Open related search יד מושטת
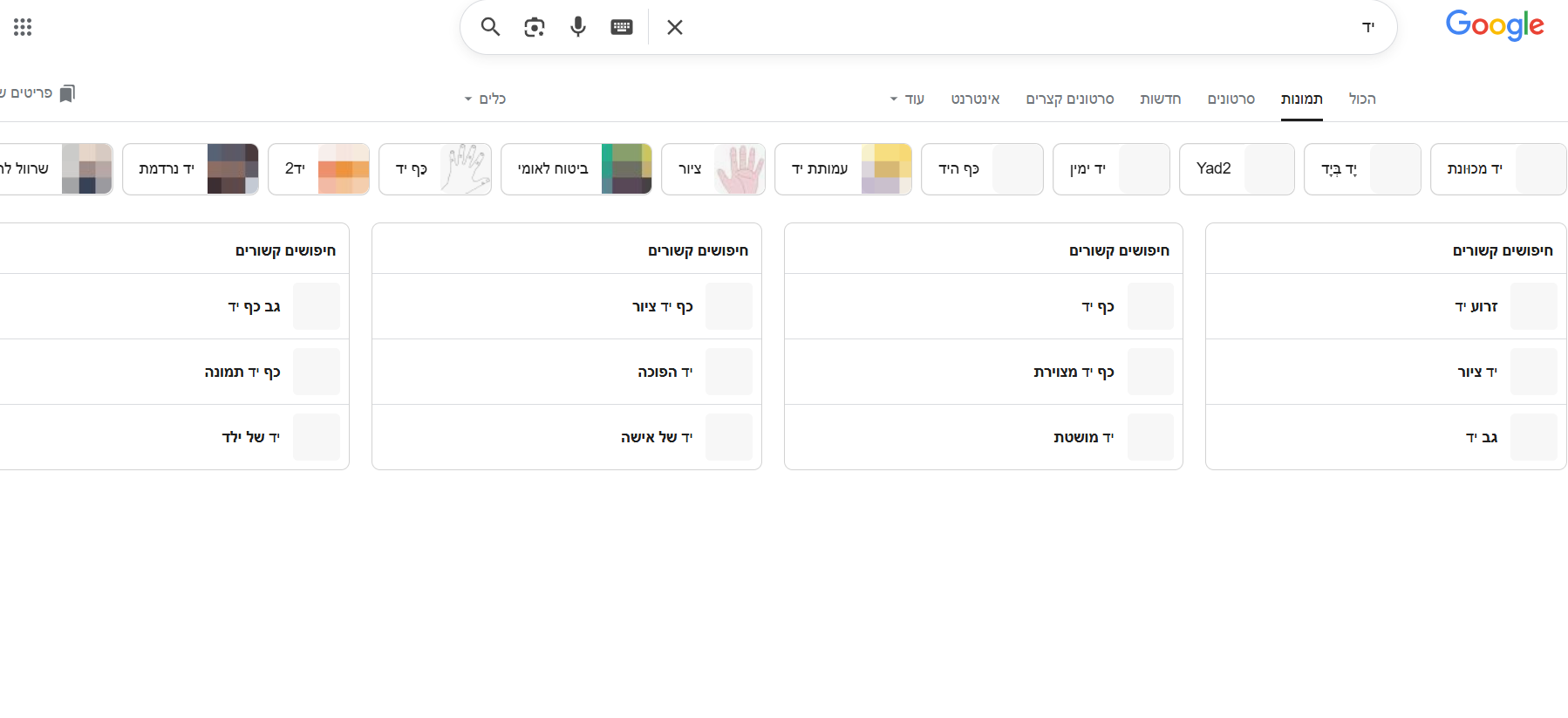1568x718 pixels. 1083,438
